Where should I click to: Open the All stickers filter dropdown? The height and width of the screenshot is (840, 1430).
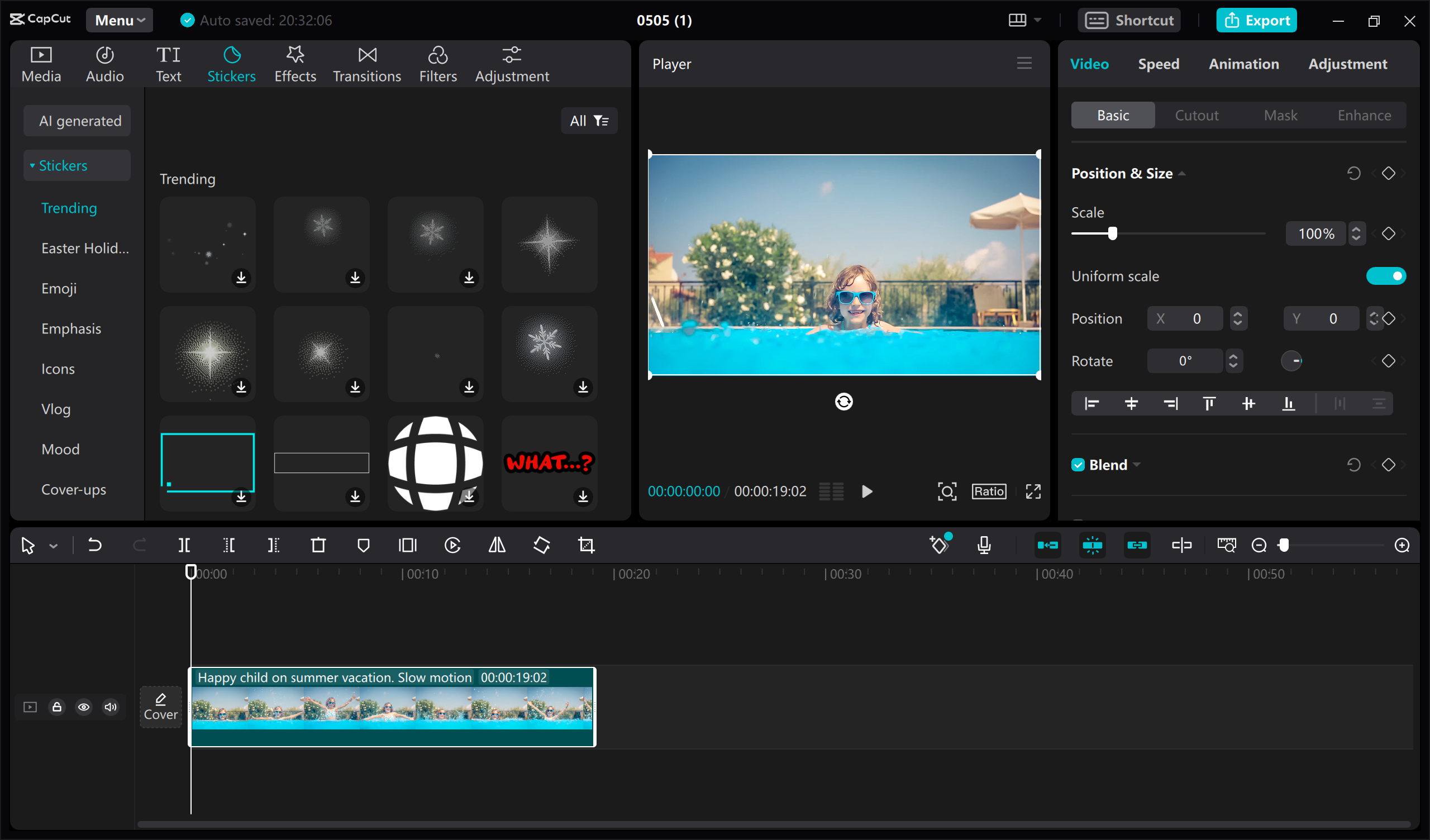(x=588, y=120)
